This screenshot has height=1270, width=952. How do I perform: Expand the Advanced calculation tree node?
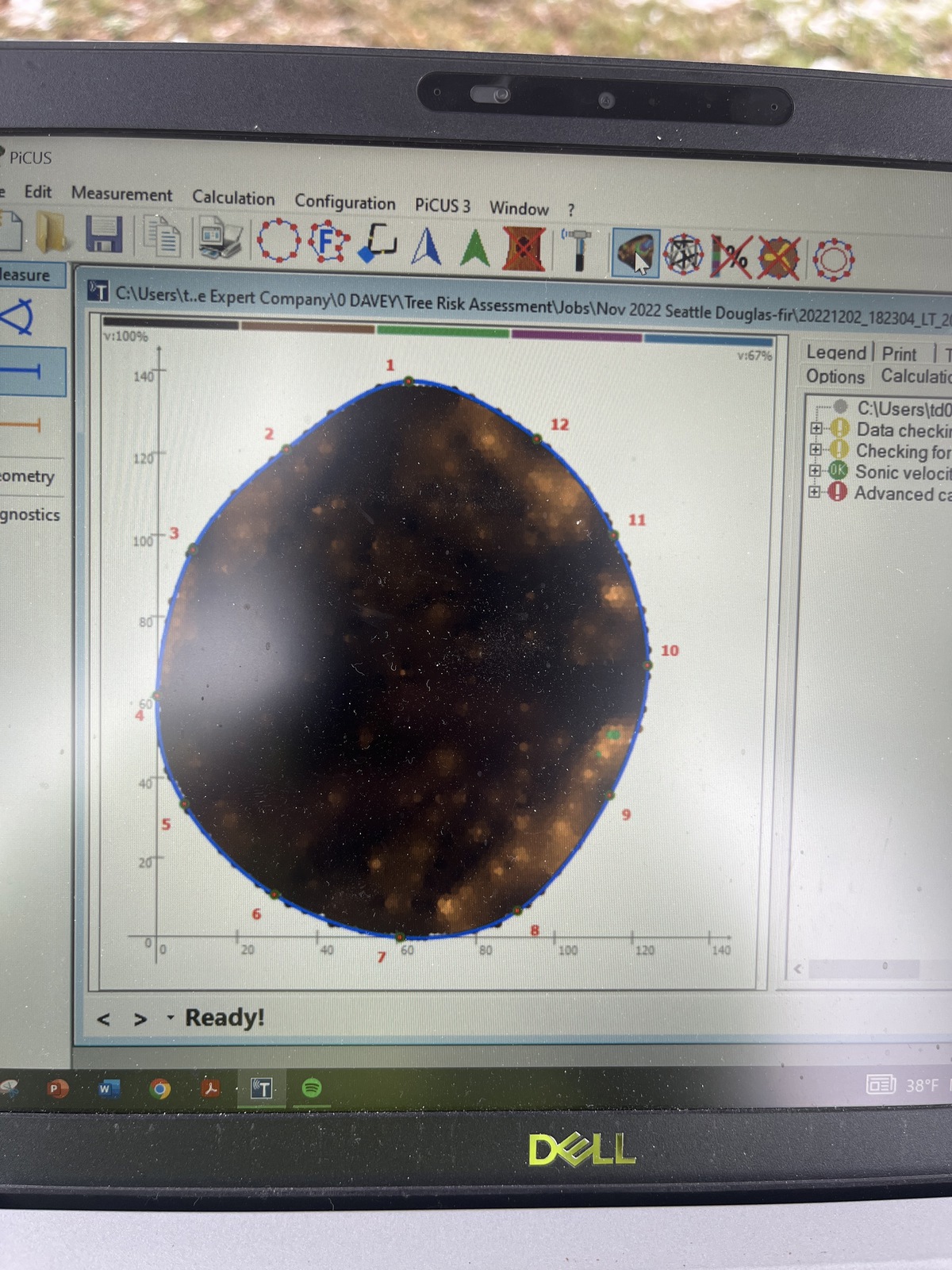(x=814, y=492)
